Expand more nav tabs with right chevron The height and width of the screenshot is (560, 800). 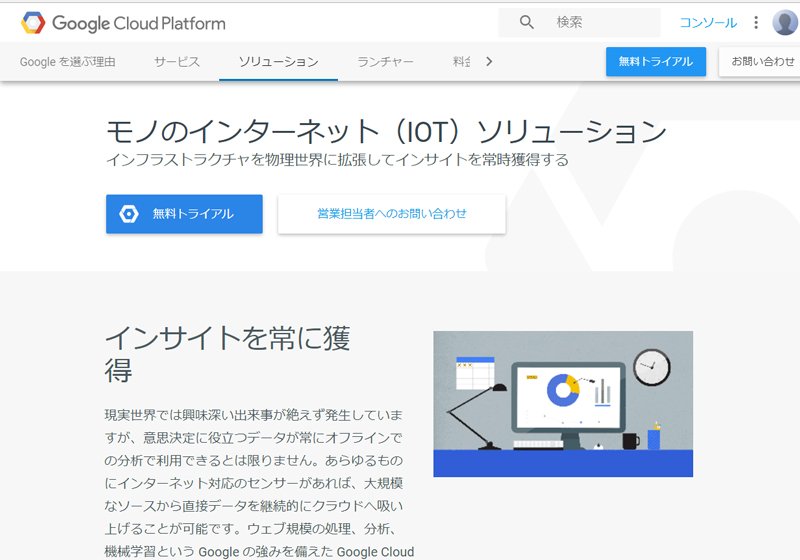click(x=489, y=62)
